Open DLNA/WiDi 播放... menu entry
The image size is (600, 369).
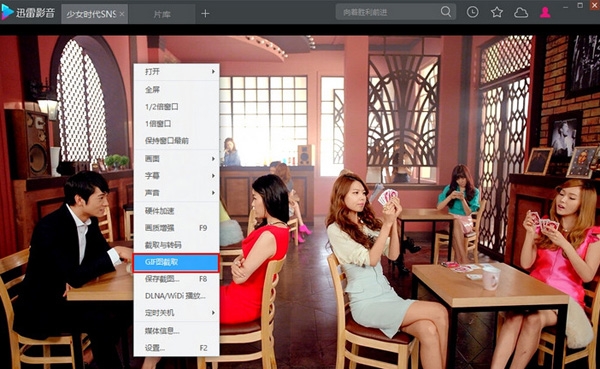[x=176, y=296]
